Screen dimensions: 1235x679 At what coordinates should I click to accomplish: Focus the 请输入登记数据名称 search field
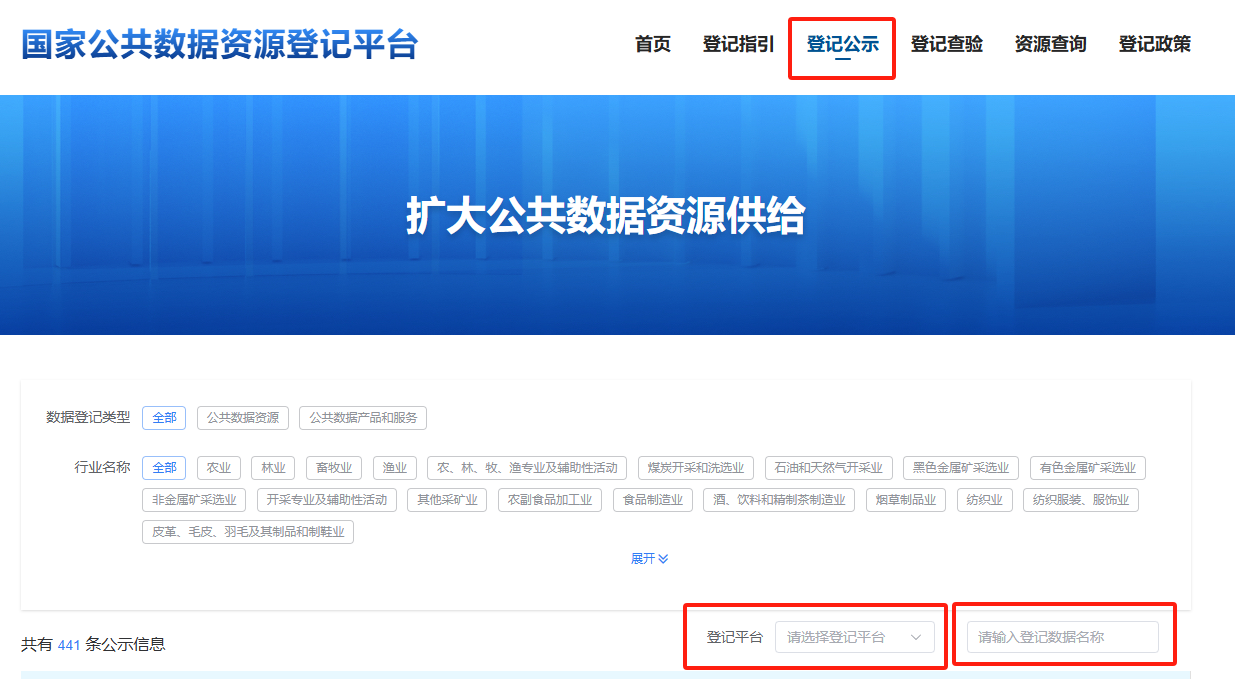tap(1062, 637)
